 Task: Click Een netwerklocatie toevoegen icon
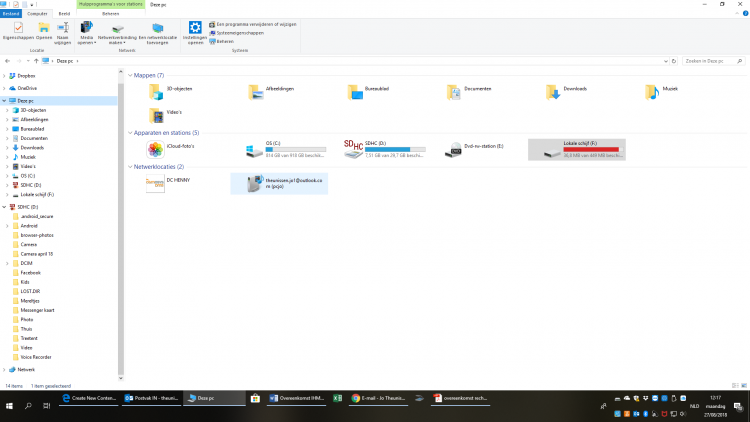[x=157, y=32]
